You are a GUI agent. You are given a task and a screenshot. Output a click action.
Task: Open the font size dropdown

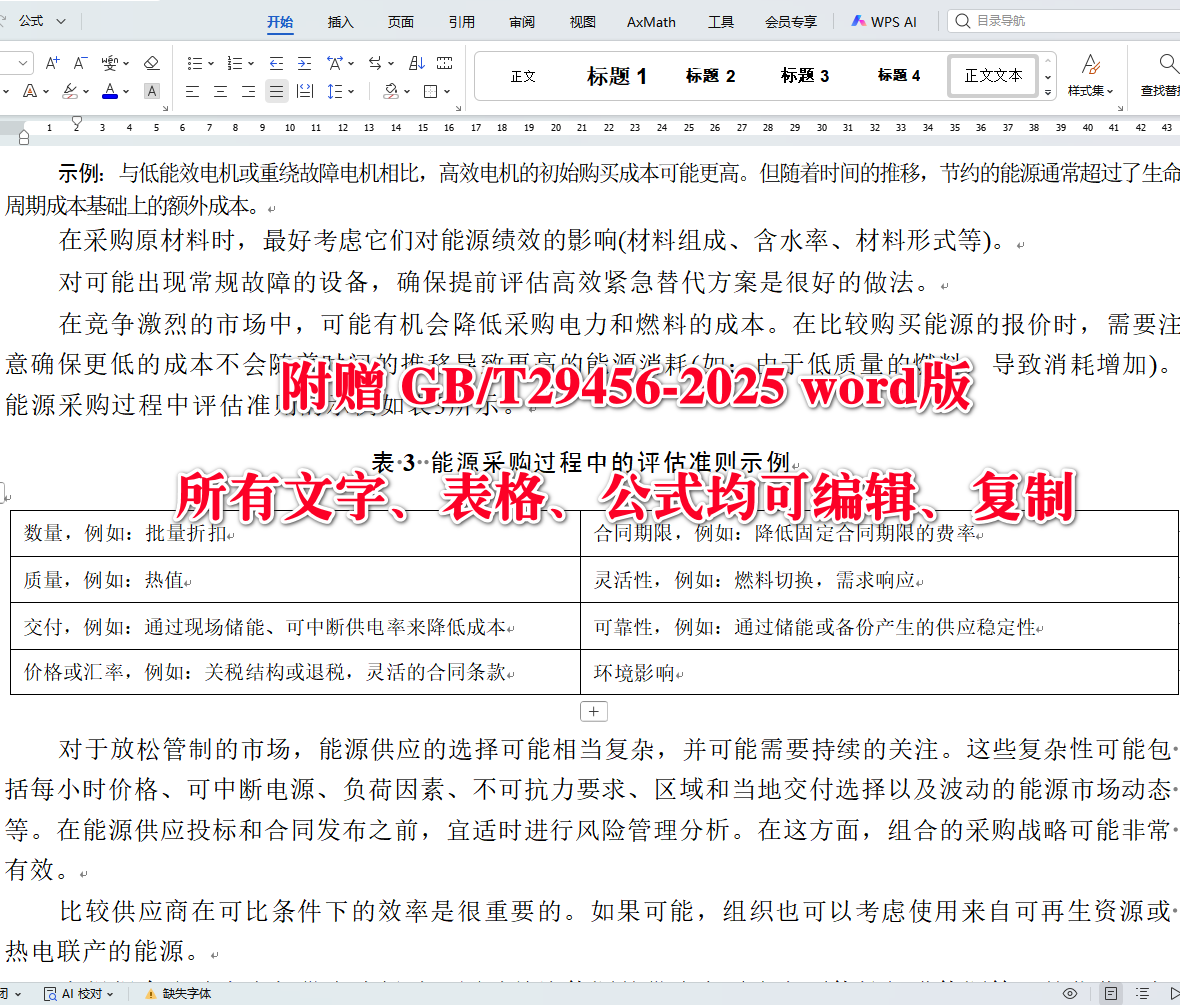tap(22, 62)
